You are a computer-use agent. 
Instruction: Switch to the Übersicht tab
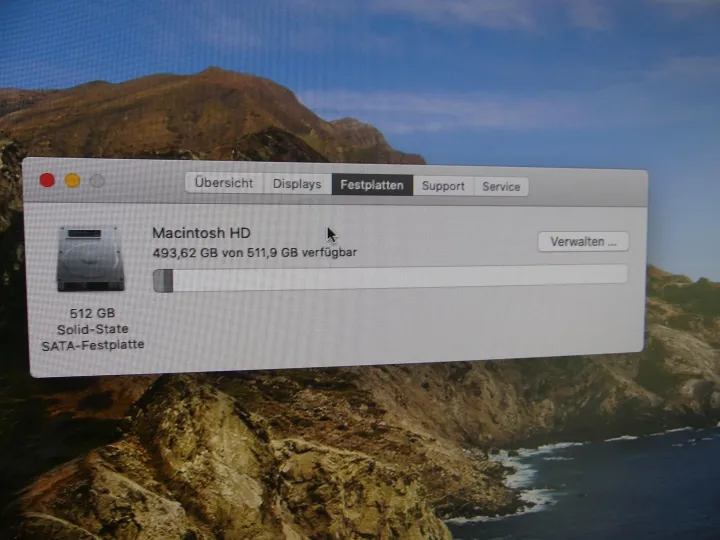coord(224,183)
